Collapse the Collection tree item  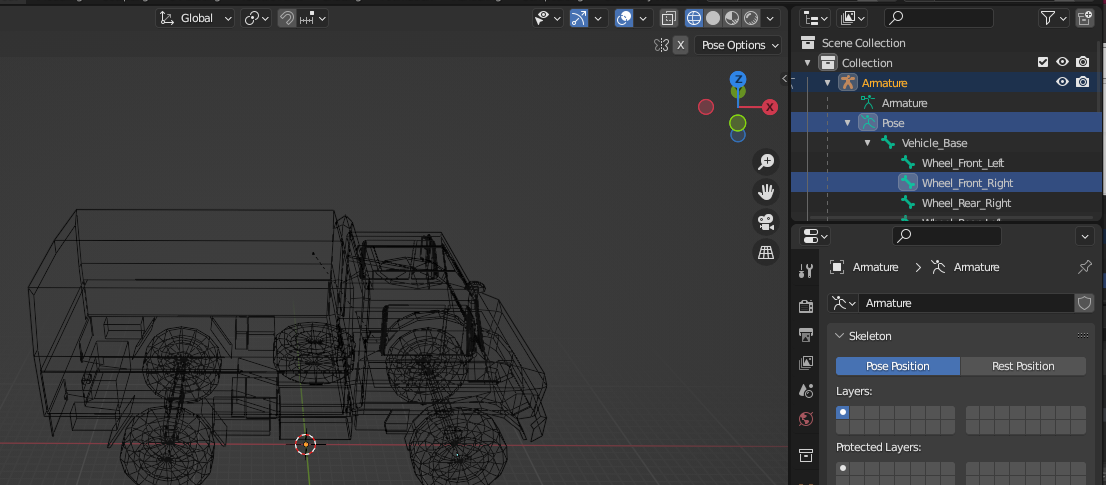pos(808,63)
